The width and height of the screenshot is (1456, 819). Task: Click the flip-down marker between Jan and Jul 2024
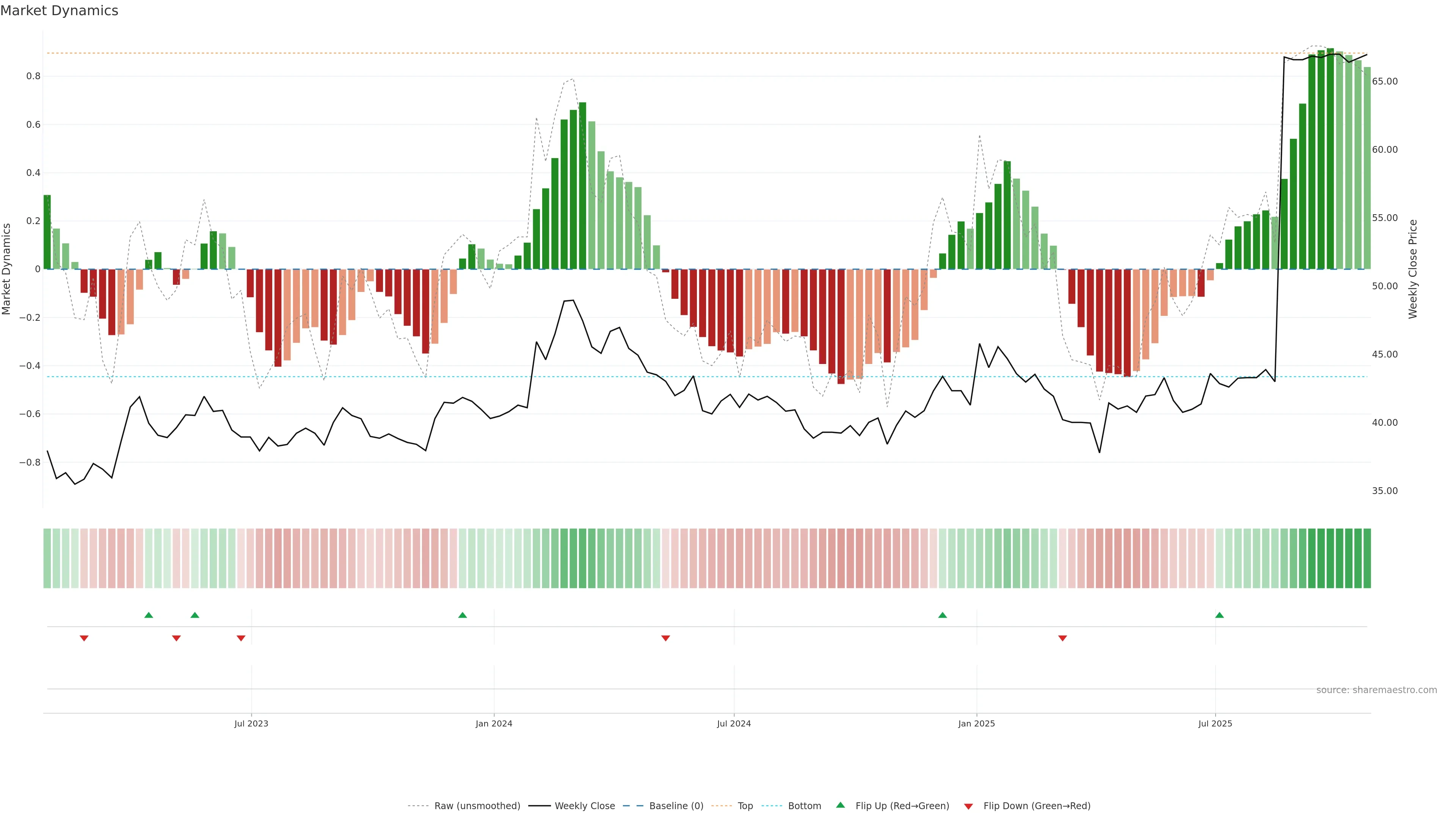(665, 638)
